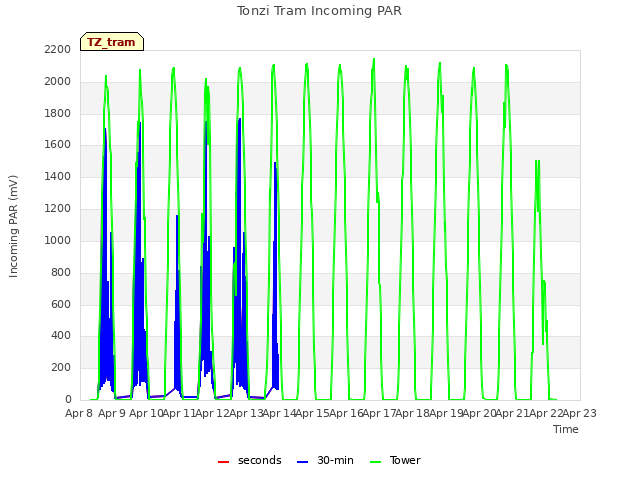This screenshot has height=480, width=640.
Task: Click the red seconds legend color marker
Action: 223,462
